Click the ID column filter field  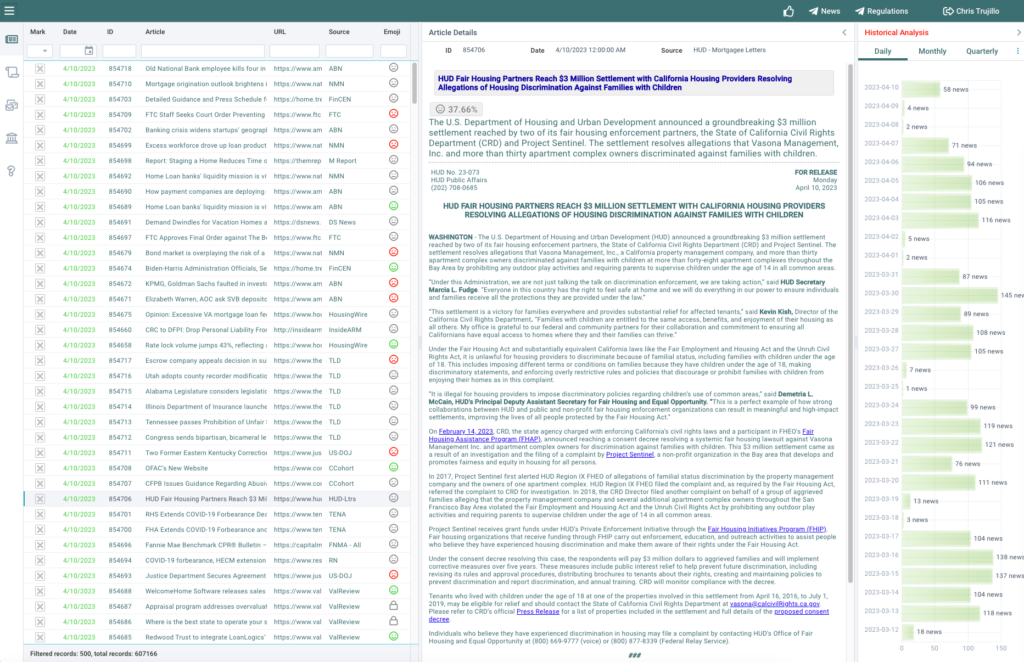119,51
